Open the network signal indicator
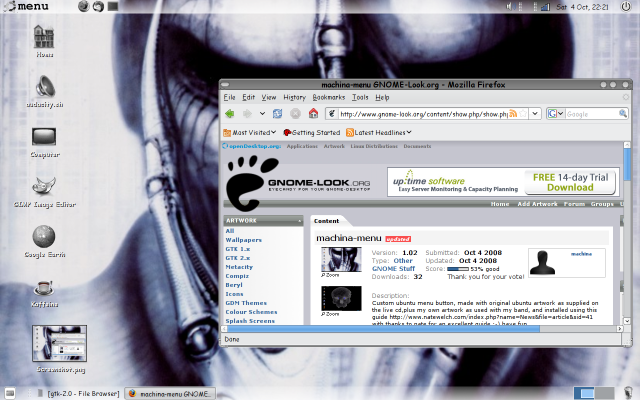This screenshot has height=400, width=640. (545, 7)
